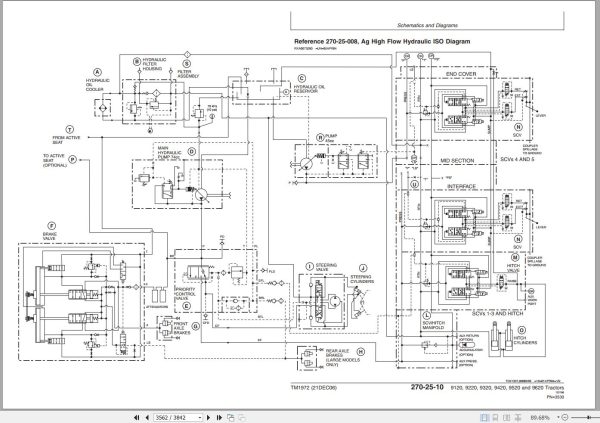Image resolution: width=600 pixels, height=423 pixels.
Task: Click the zoom slider handle
Action: pos(589,417)
